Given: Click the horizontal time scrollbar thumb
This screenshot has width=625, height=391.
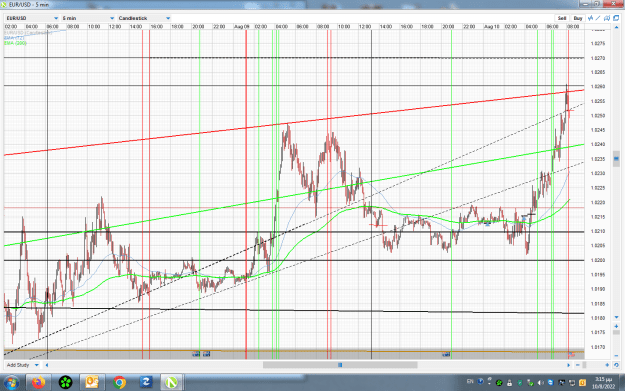Looking at the screenshot, I should pos(340,365).
